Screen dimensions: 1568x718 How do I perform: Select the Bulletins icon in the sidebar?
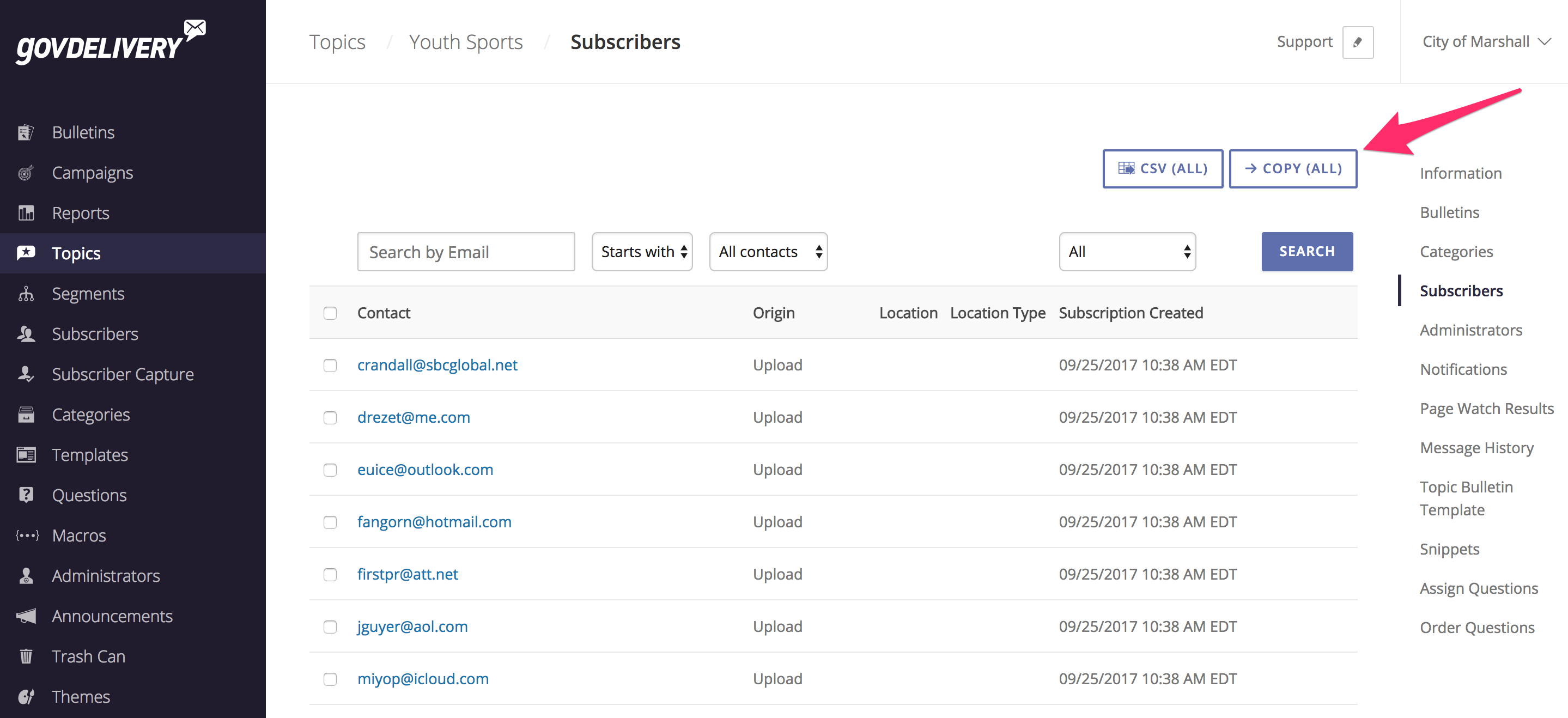(x=26, y=132)
